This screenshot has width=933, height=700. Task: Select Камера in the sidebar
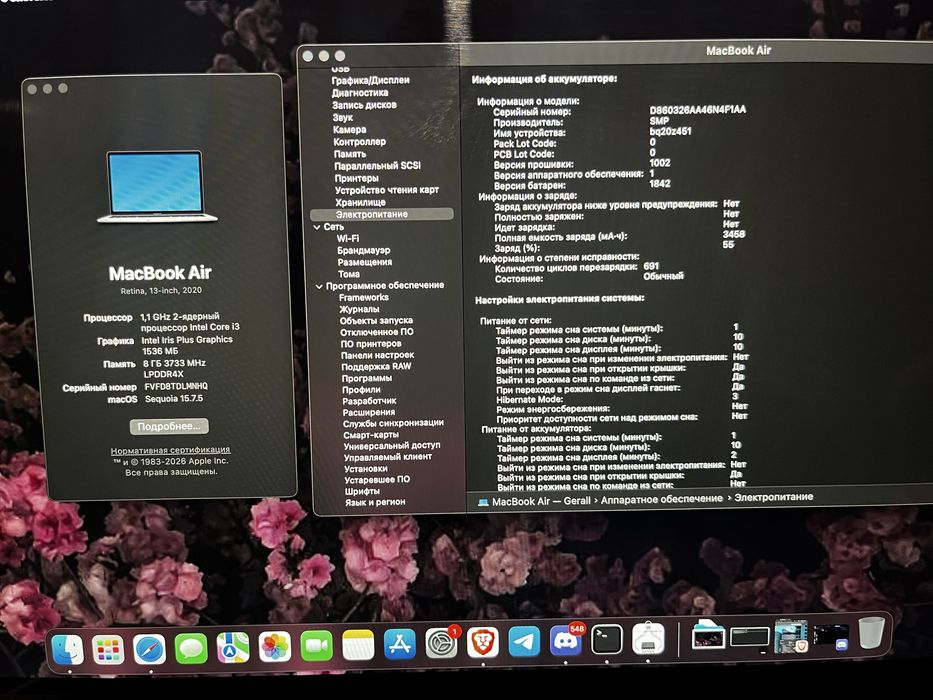[x=350, y=129]
